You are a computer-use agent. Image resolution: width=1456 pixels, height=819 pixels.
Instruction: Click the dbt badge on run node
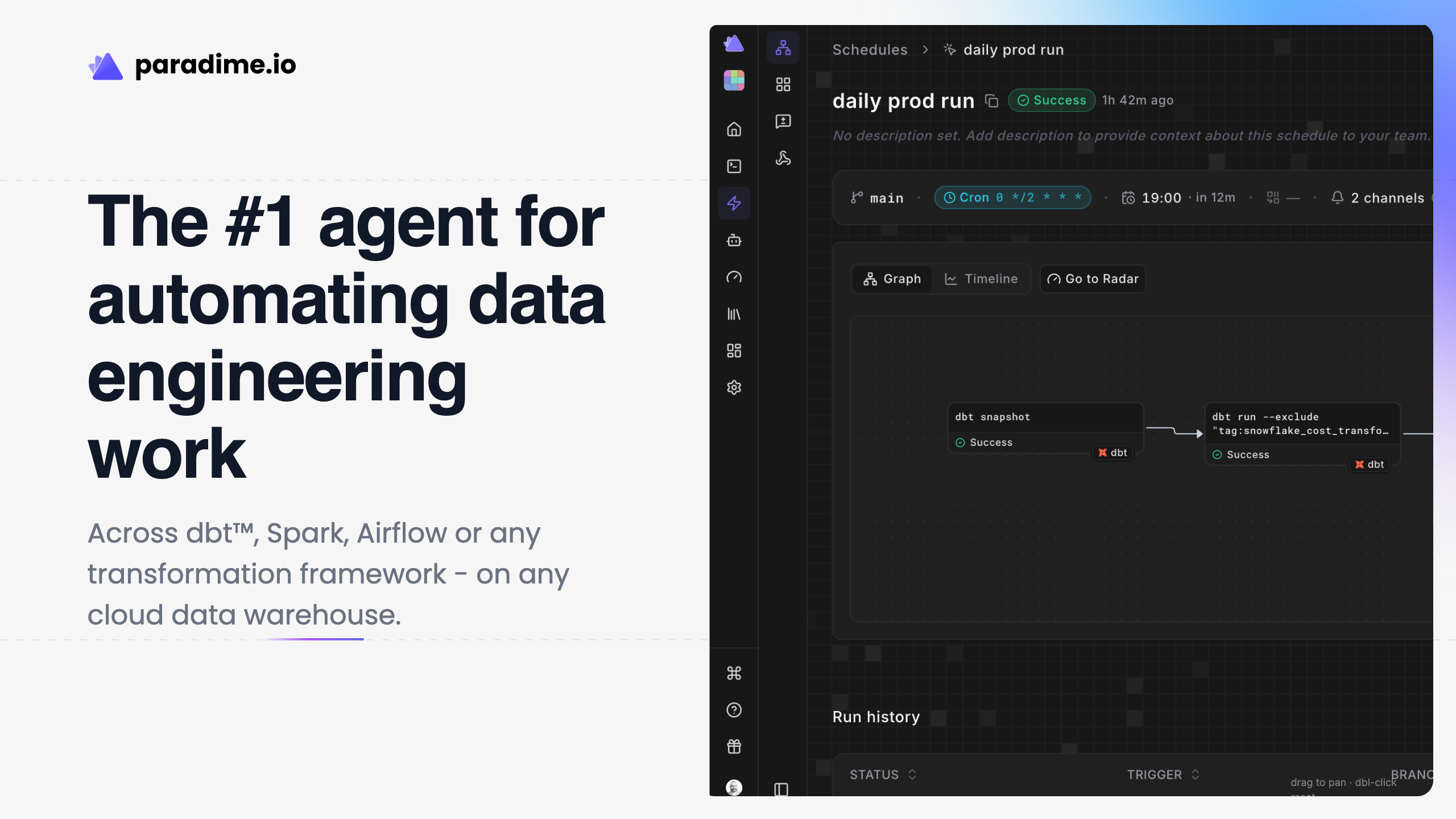coord(1370,465)
